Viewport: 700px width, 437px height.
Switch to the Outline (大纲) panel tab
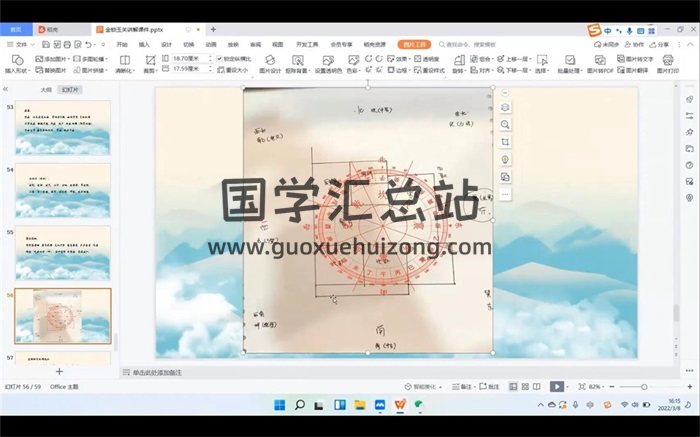coord(46,90)
